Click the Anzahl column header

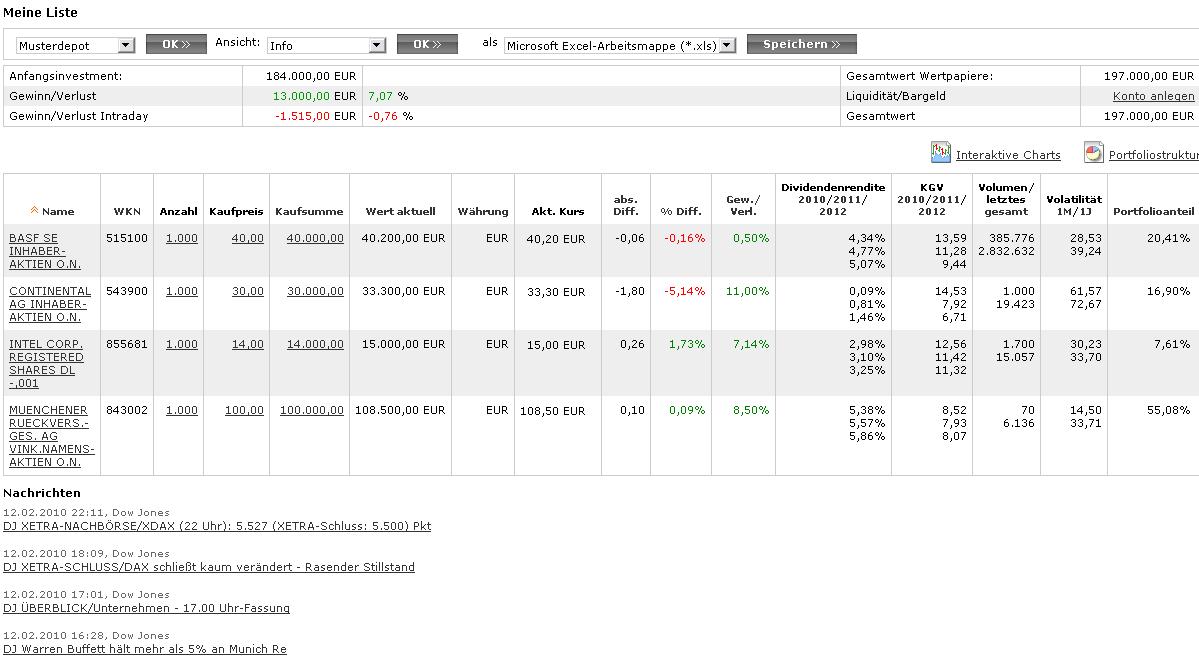point(178,211)
